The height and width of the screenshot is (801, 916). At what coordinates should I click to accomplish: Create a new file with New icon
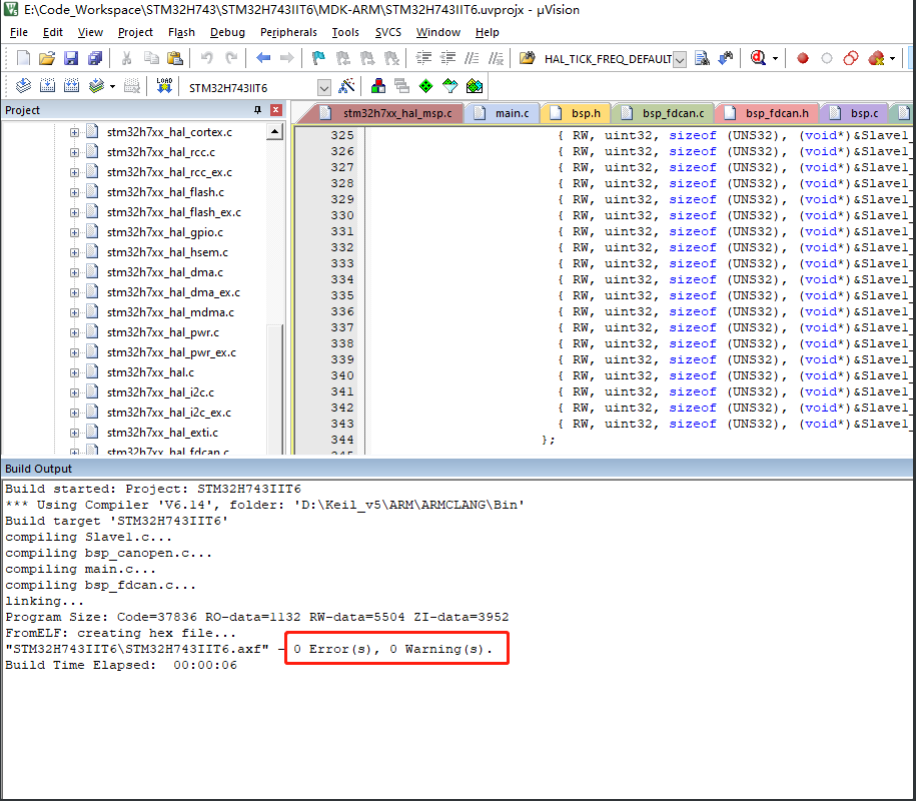(x=23, y=58)
